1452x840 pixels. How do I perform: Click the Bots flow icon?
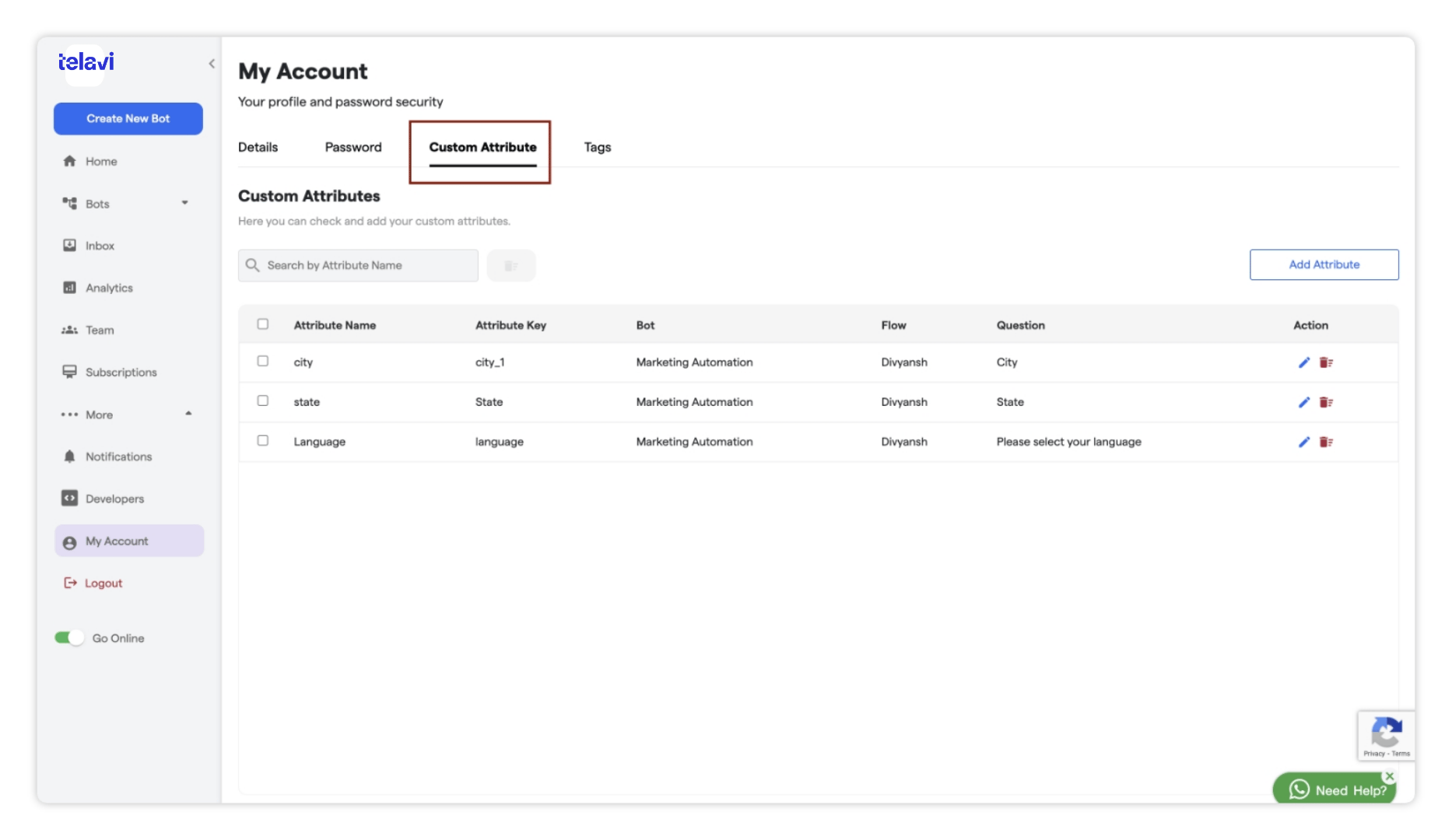69,203
